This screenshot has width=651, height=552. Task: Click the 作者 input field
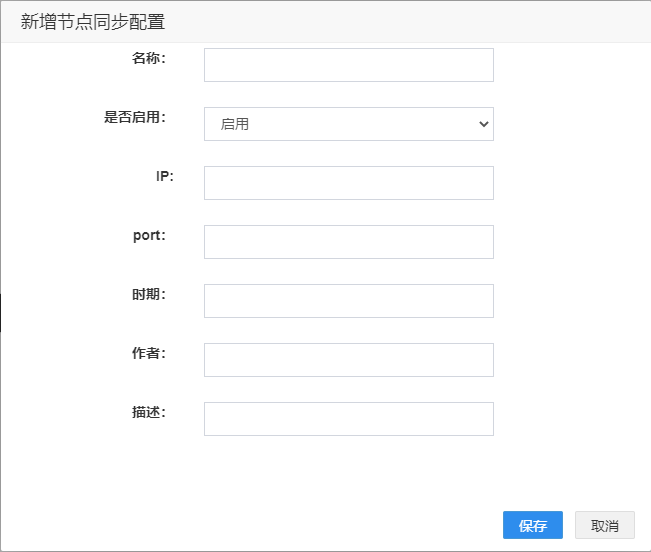click(x=349, y=360)
